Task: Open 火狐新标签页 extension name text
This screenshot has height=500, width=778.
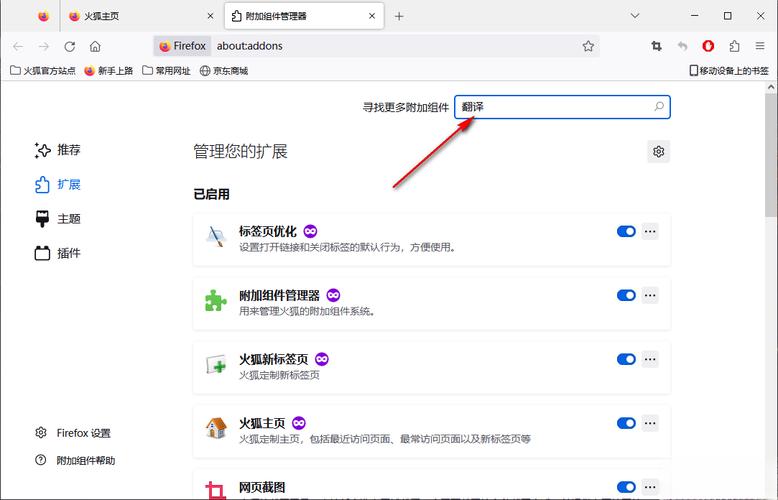Action: [273, 359]
